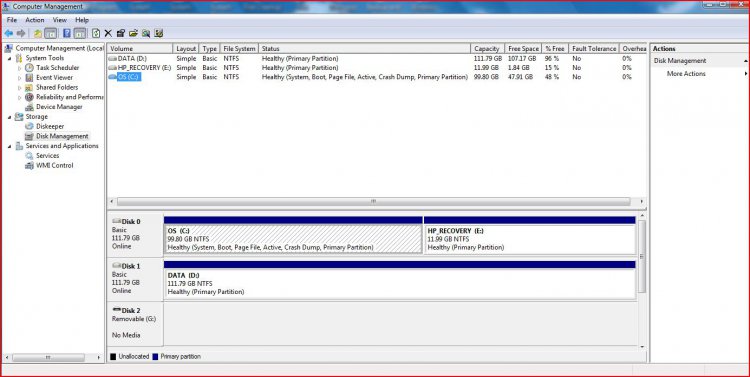
Task: Click the Refresh toolbar icon
Action: click(x=96, y=33)
